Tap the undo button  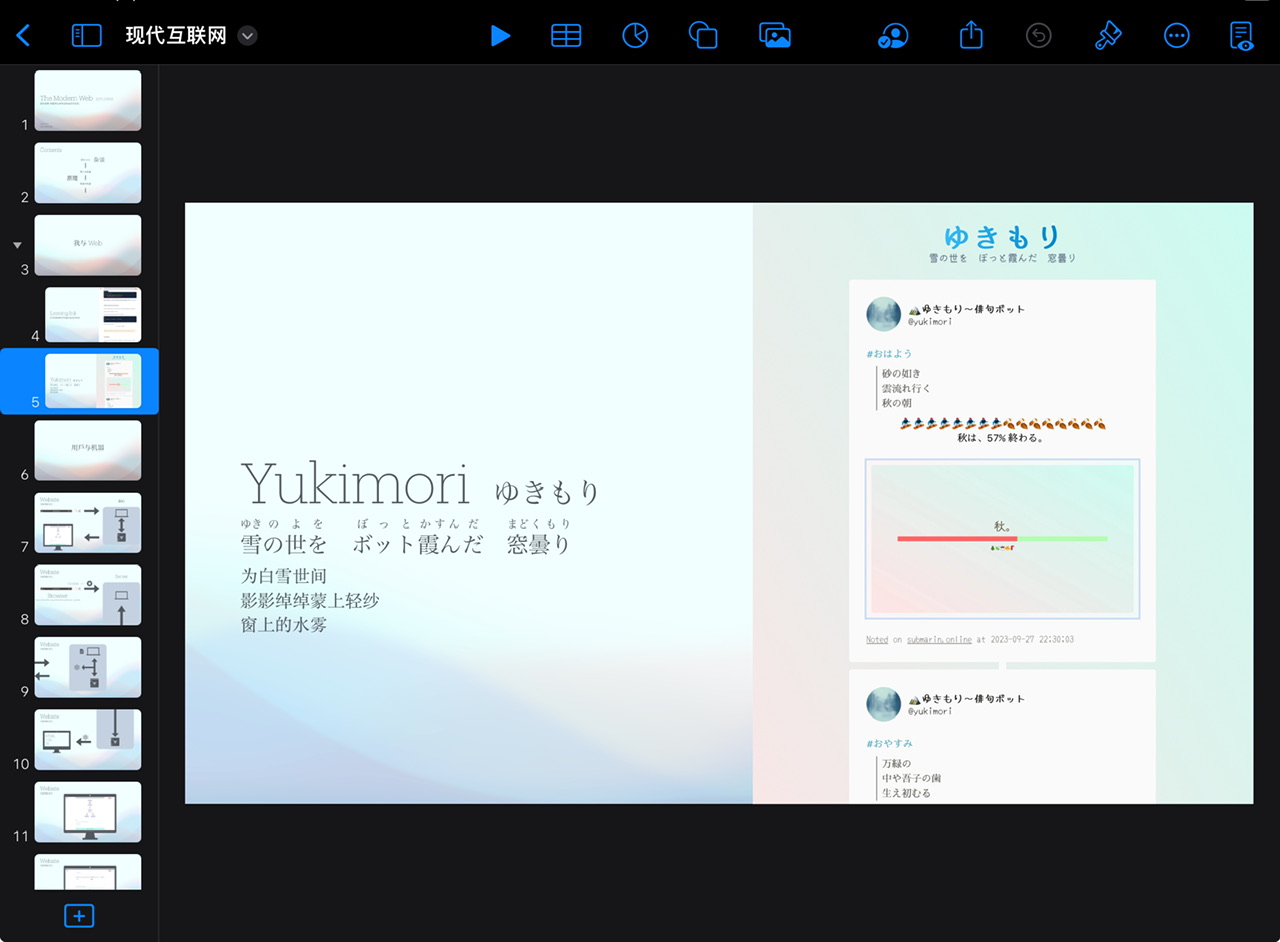pos(1039,36)
